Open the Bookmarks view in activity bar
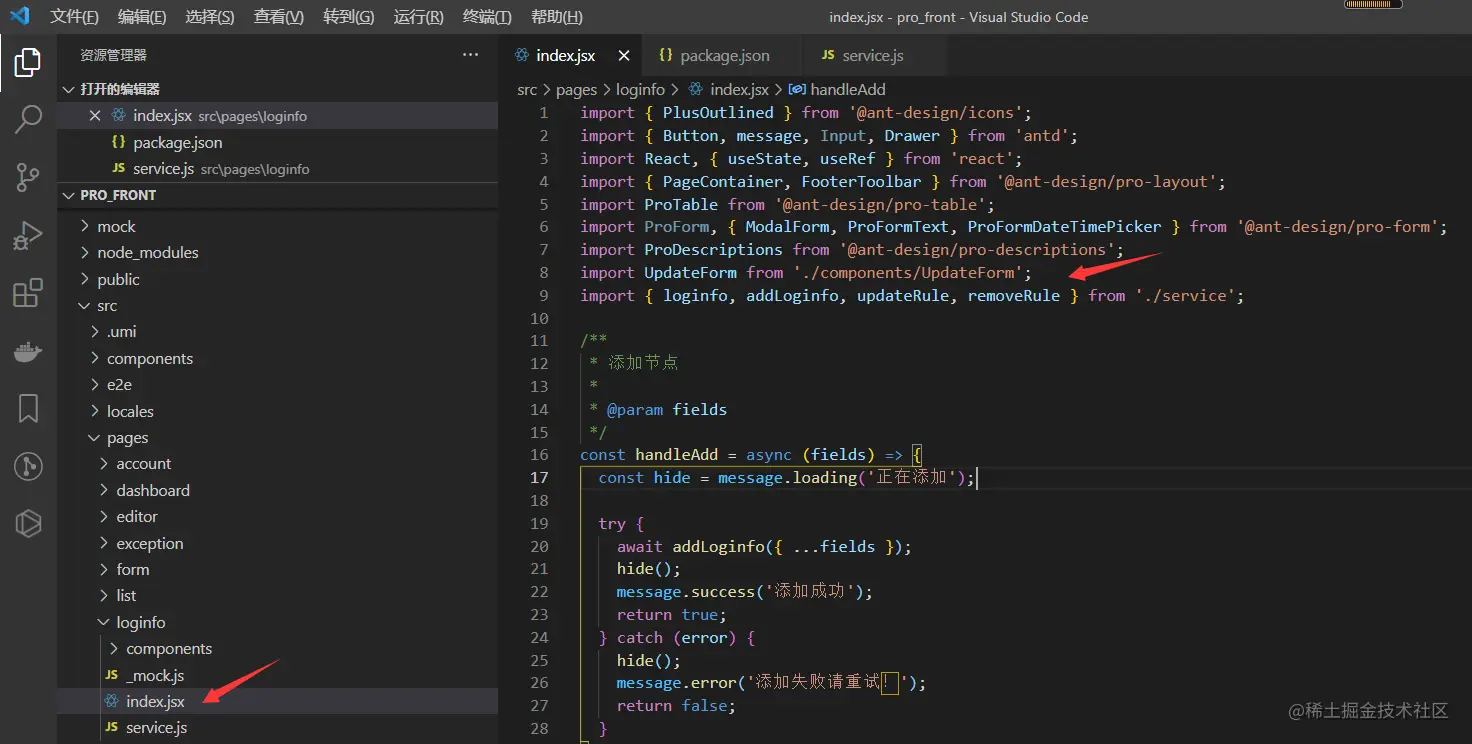1472x744 pixels. (28, 408)
